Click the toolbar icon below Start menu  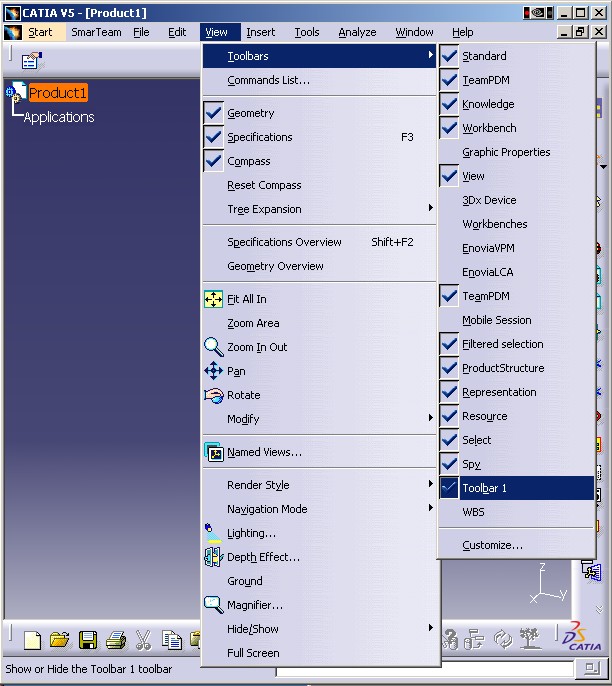click(x=32, y=60)
